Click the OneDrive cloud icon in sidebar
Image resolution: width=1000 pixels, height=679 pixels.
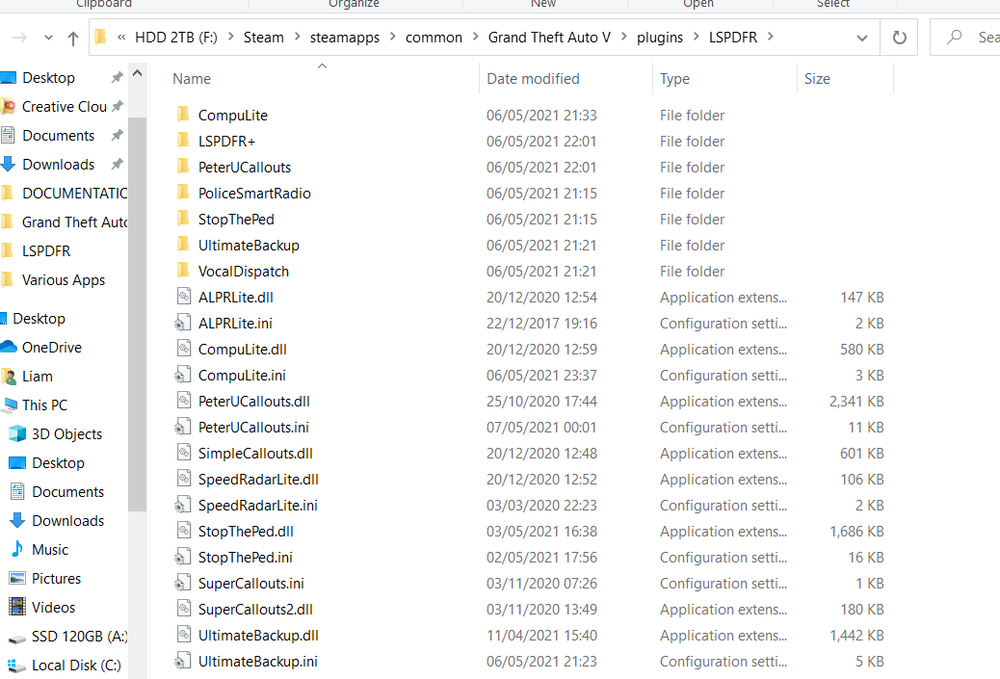tap(9, 347)
